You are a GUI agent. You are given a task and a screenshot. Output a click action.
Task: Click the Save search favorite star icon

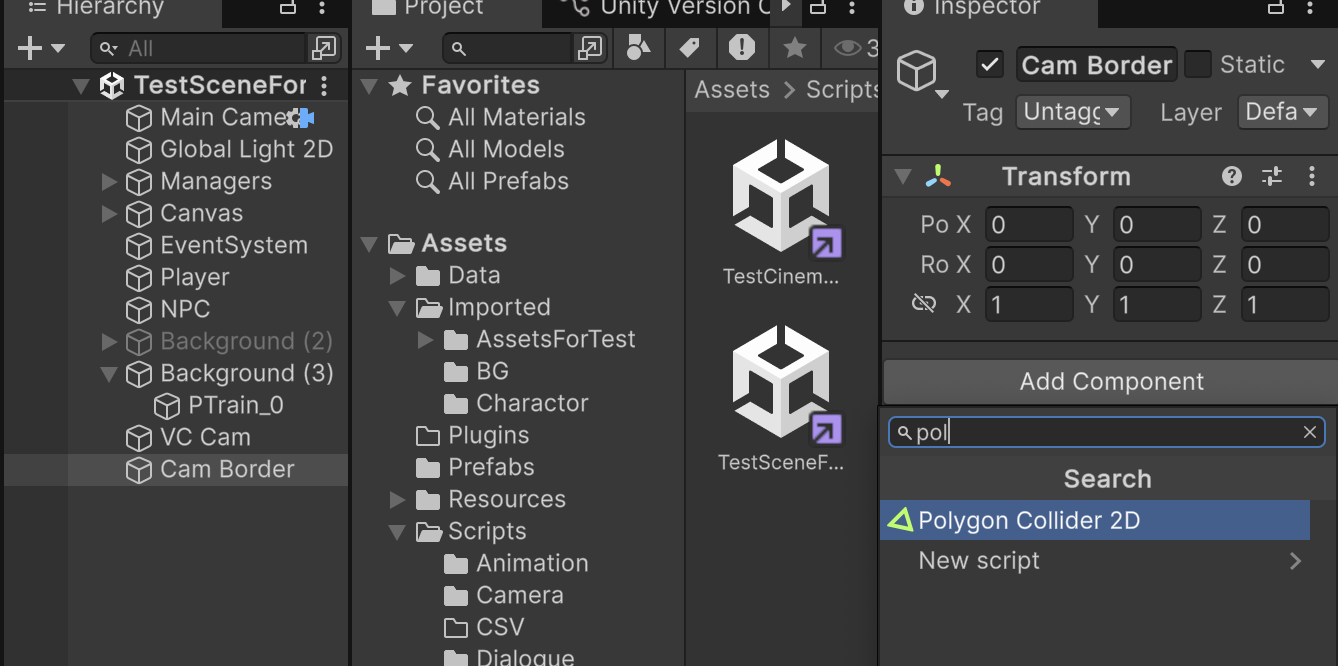[794, 48]
